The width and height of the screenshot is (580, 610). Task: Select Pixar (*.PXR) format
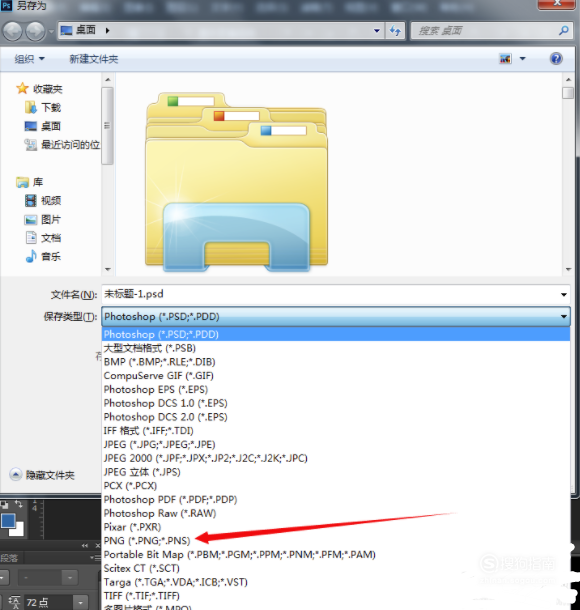[336, 527]
